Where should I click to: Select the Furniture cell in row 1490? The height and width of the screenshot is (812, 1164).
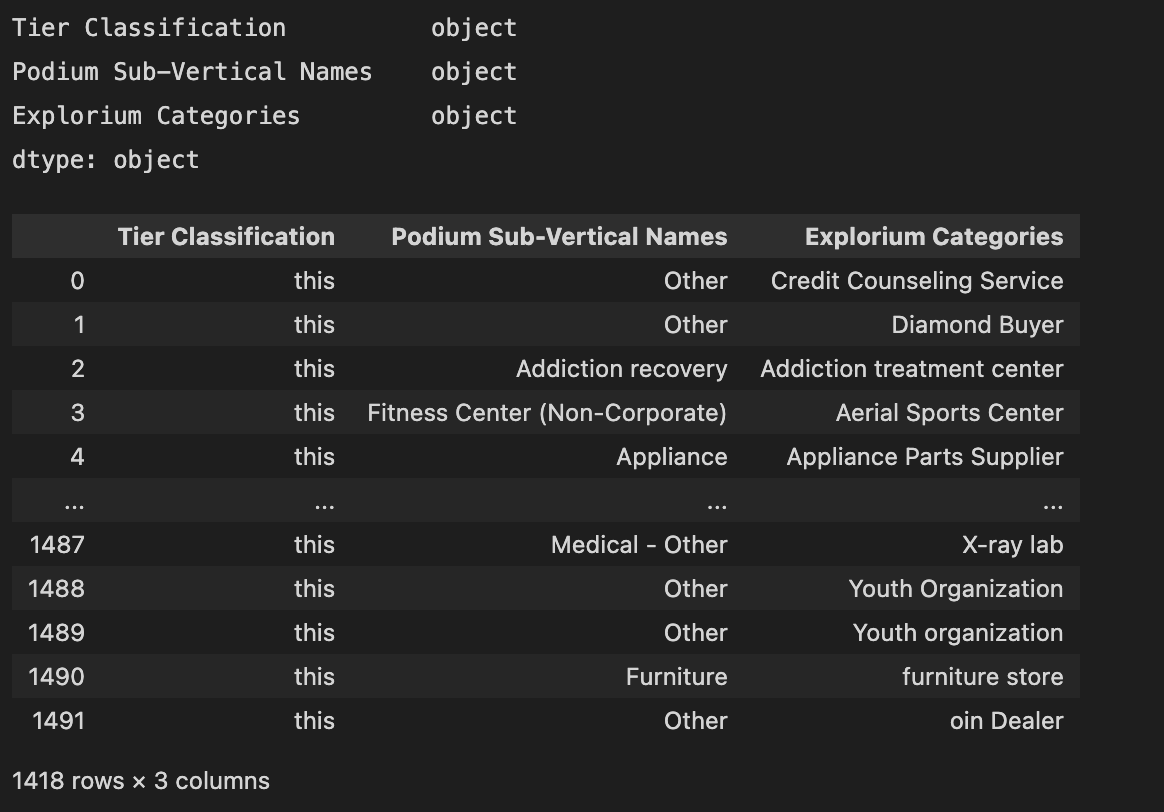[676, 677]
